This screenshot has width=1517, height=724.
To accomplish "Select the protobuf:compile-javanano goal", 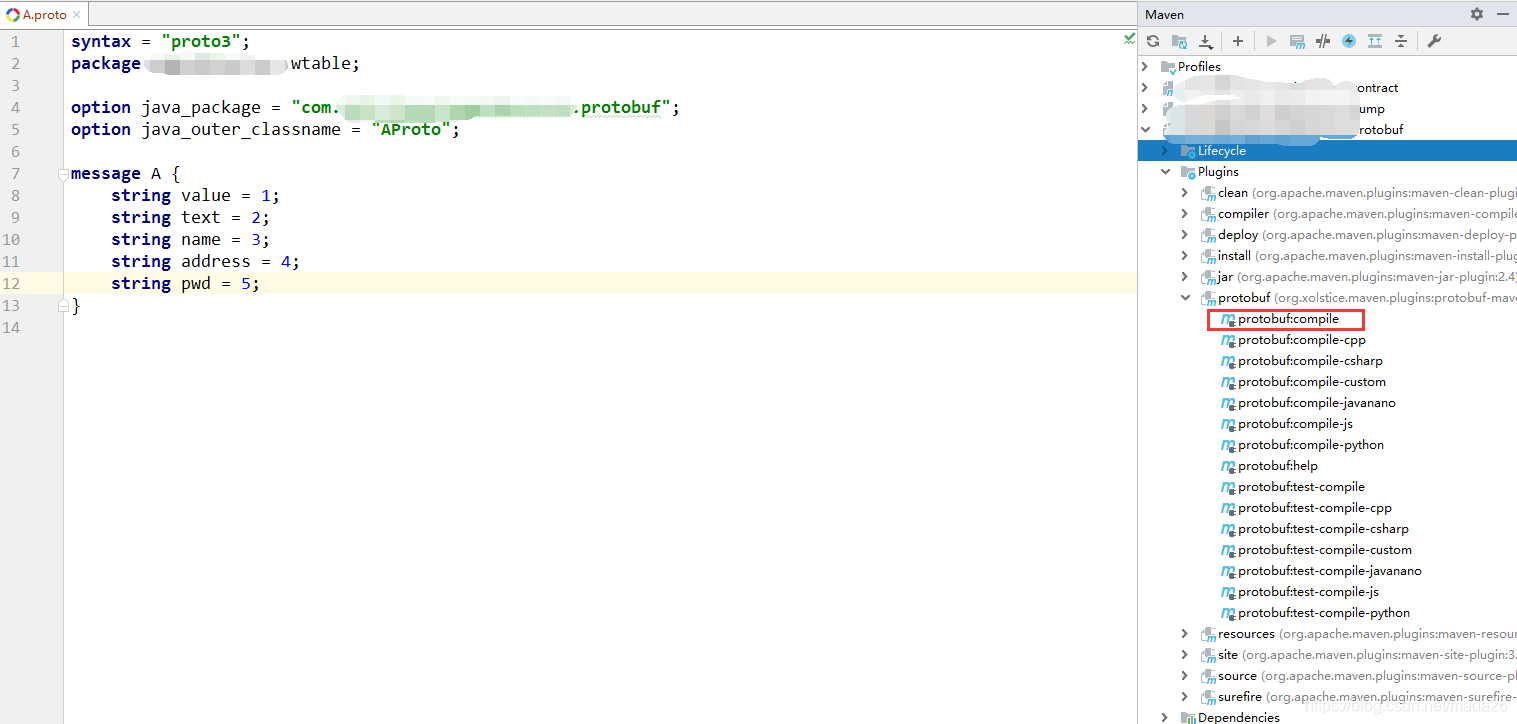I will pyautogui.click(x=1317, y=403).
